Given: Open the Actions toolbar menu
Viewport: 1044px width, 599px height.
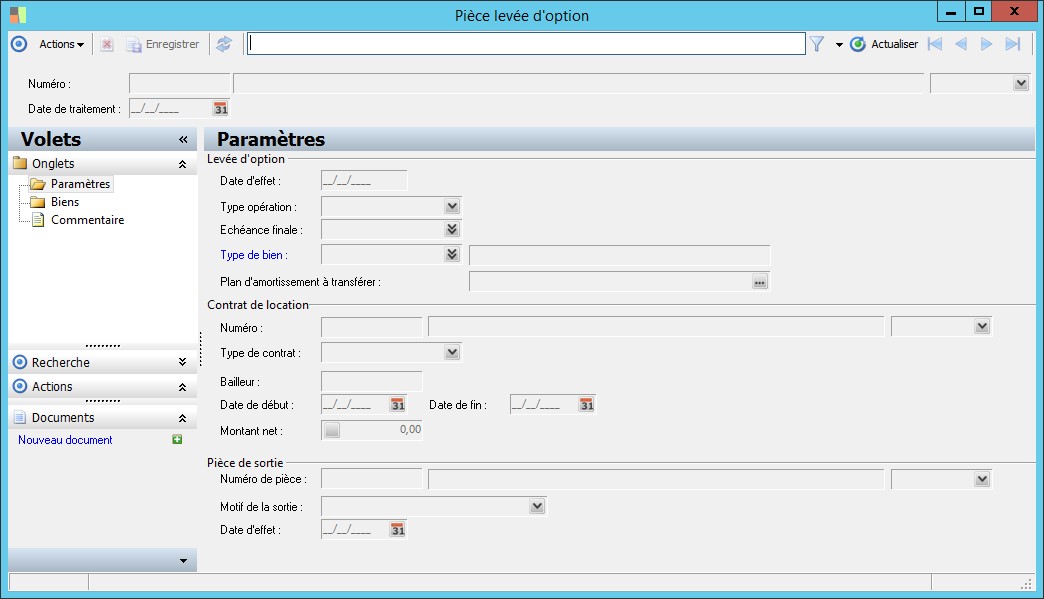Looking at the screenshot, I should point(61,44).
